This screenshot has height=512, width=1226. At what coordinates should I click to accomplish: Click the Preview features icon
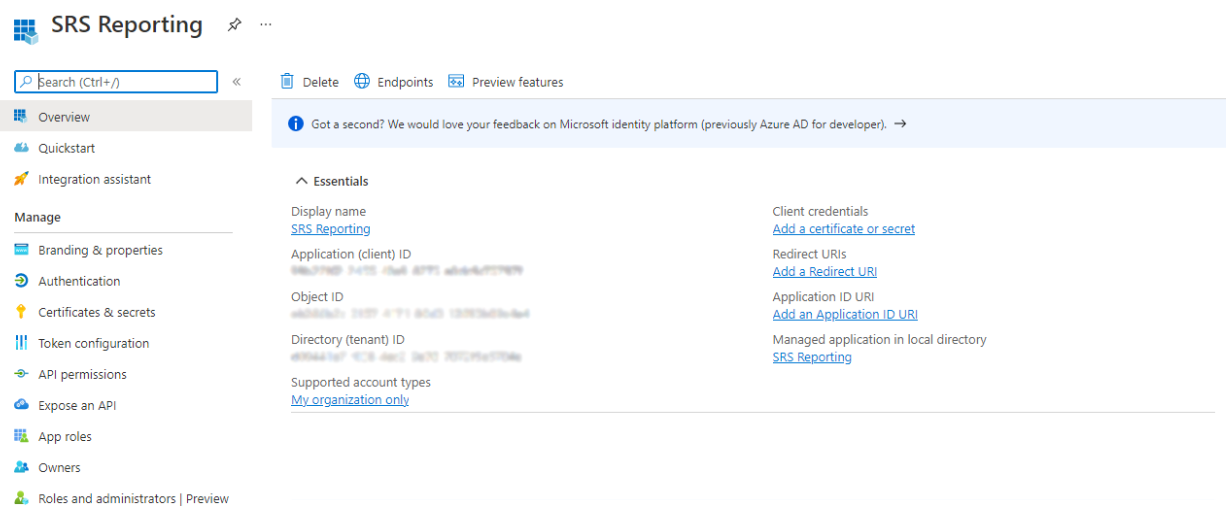456,81
